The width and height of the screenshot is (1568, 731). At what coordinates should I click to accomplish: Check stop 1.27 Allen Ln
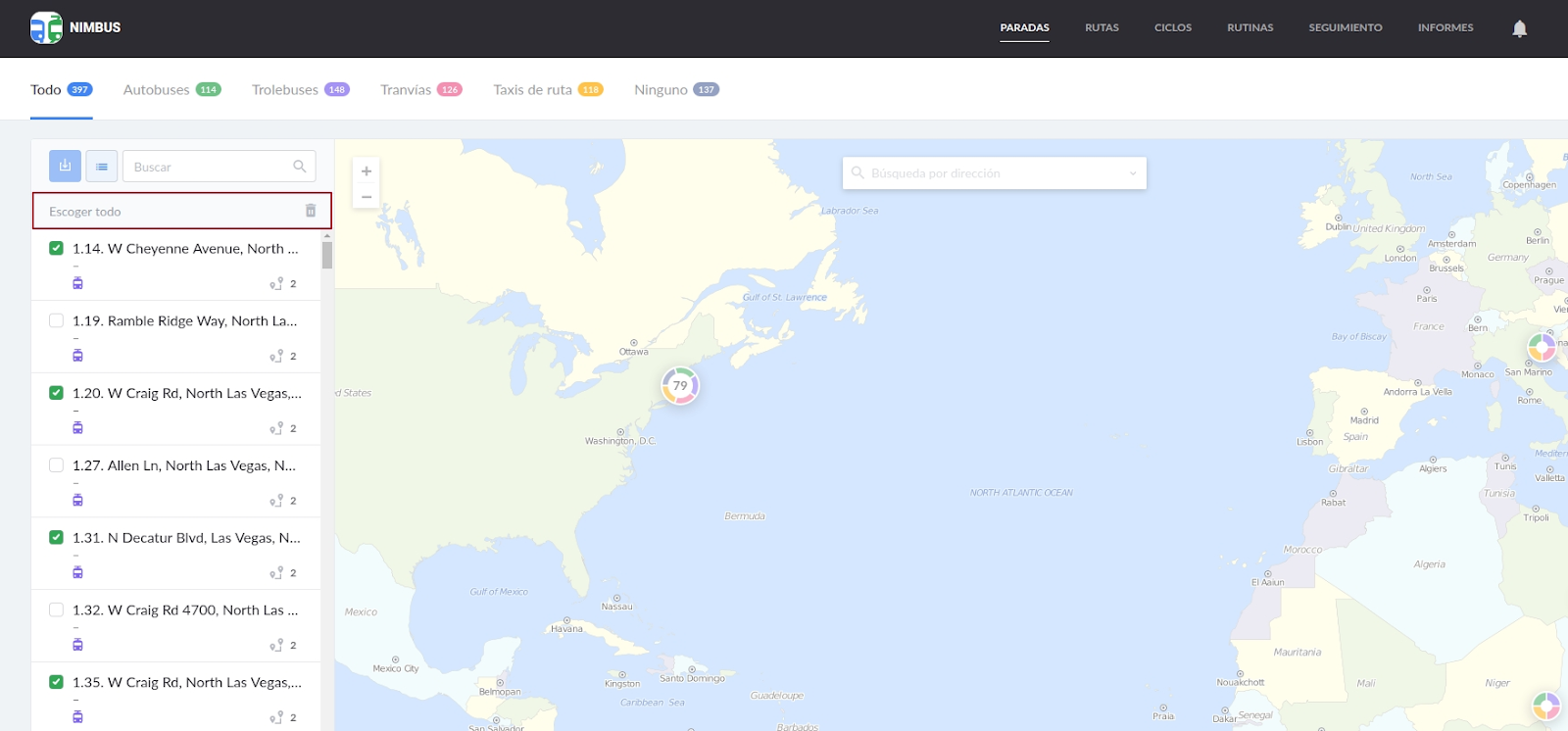(57, 465)
